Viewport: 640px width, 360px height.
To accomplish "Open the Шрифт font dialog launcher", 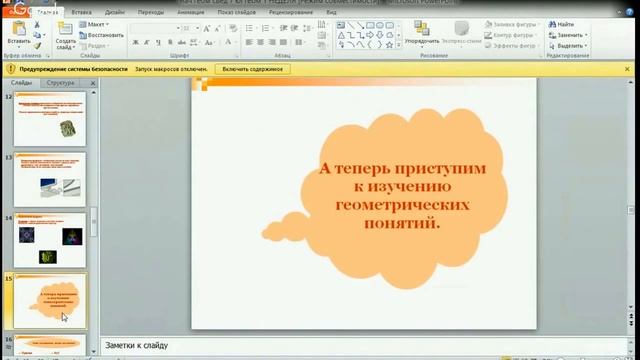I will click(x=236, y=56).
